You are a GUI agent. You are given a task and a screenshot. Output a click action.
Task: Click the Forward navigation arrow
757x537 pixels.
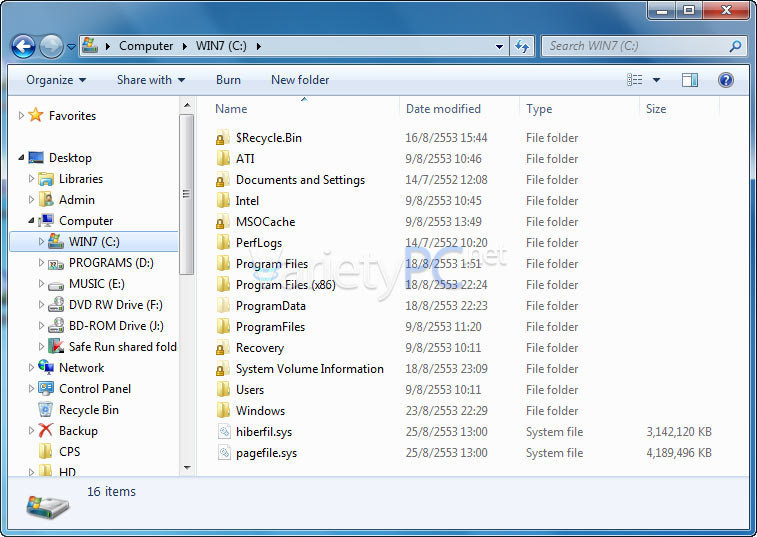coord(51,47)
